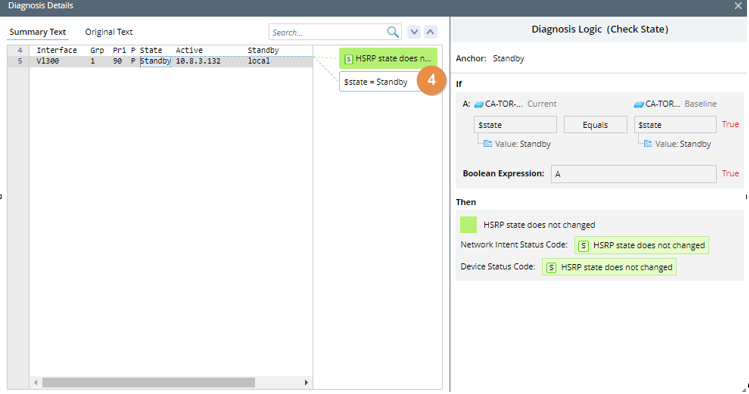The width and height of the screenshot is (749, 394).
Task: Click the horizontal scrollbar left arrow
Action: (36, 383)
